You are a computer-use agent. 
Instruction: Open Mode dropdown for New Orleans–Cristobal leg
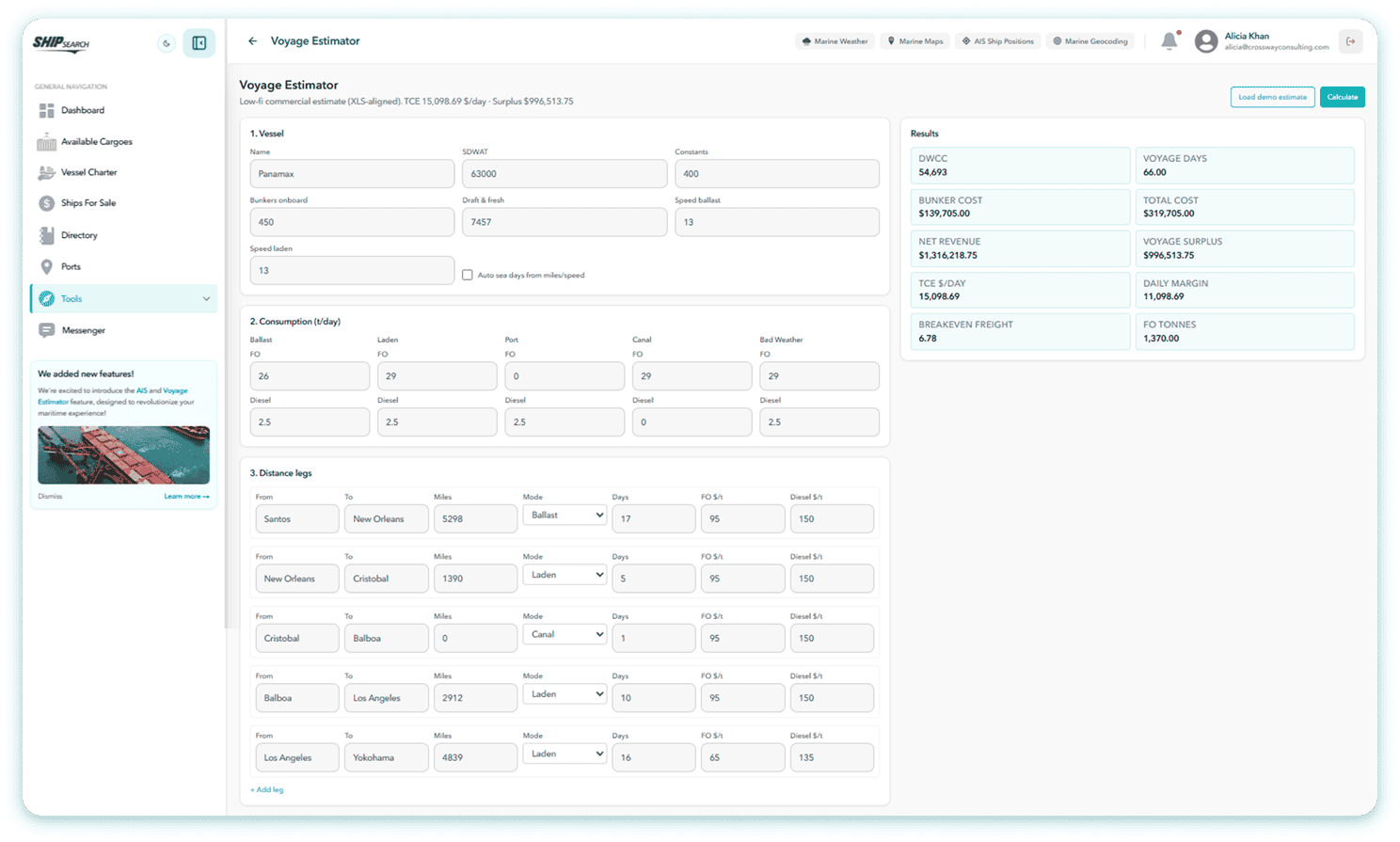coord(565,575)
